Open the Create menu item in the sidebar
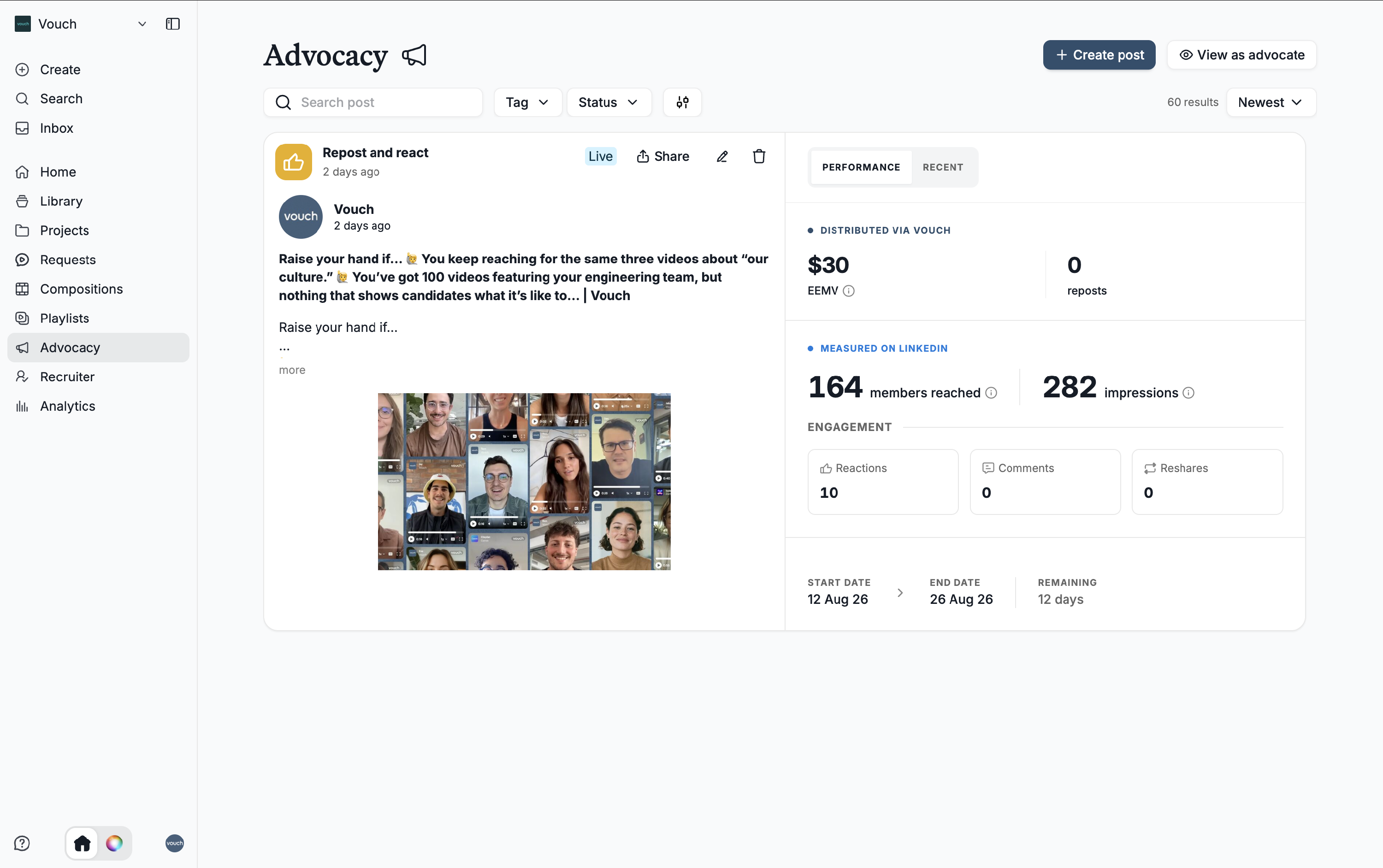 98,70
